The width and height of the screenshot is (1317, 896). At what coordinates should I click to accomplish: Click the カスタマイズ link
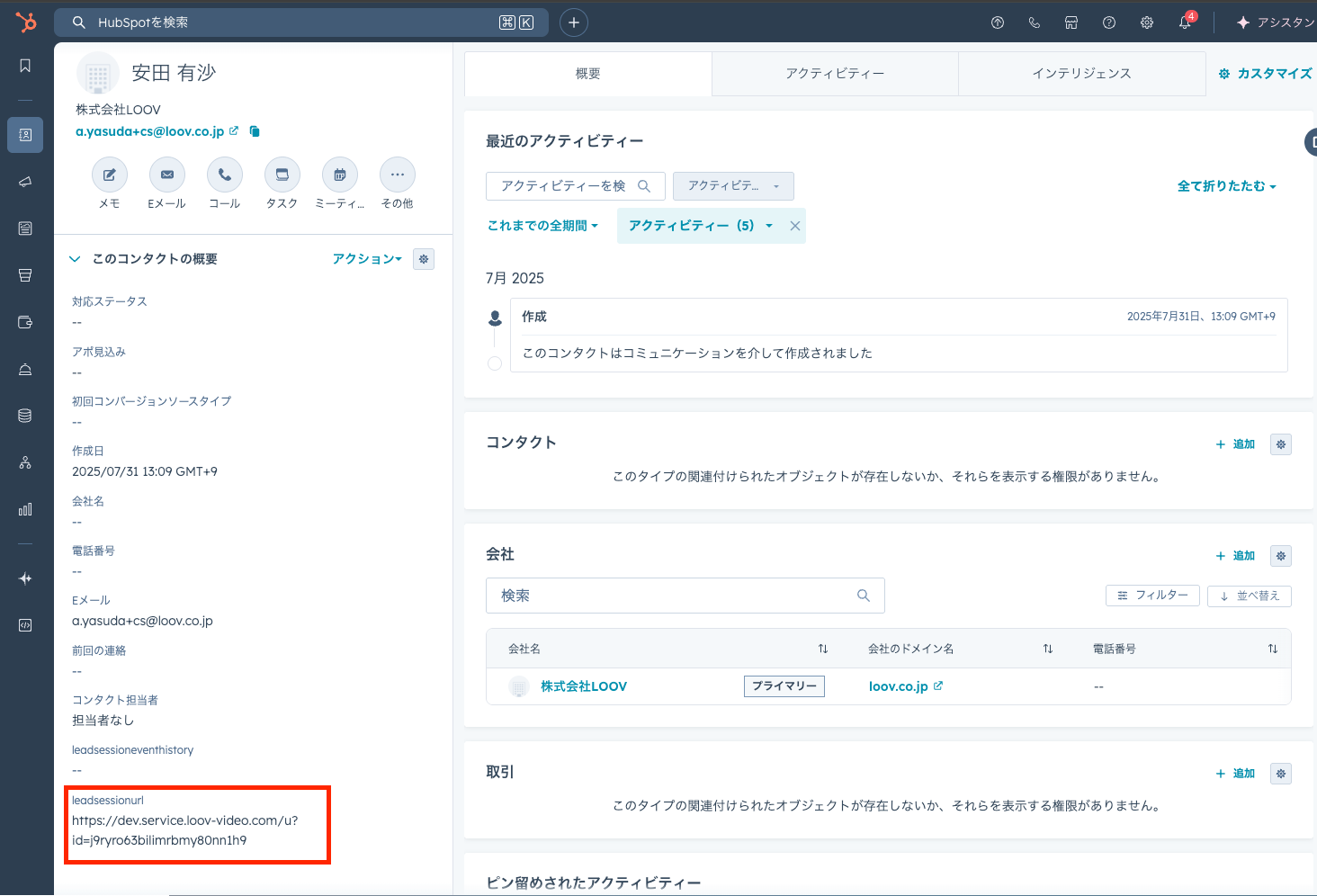tap(1265, 74)
